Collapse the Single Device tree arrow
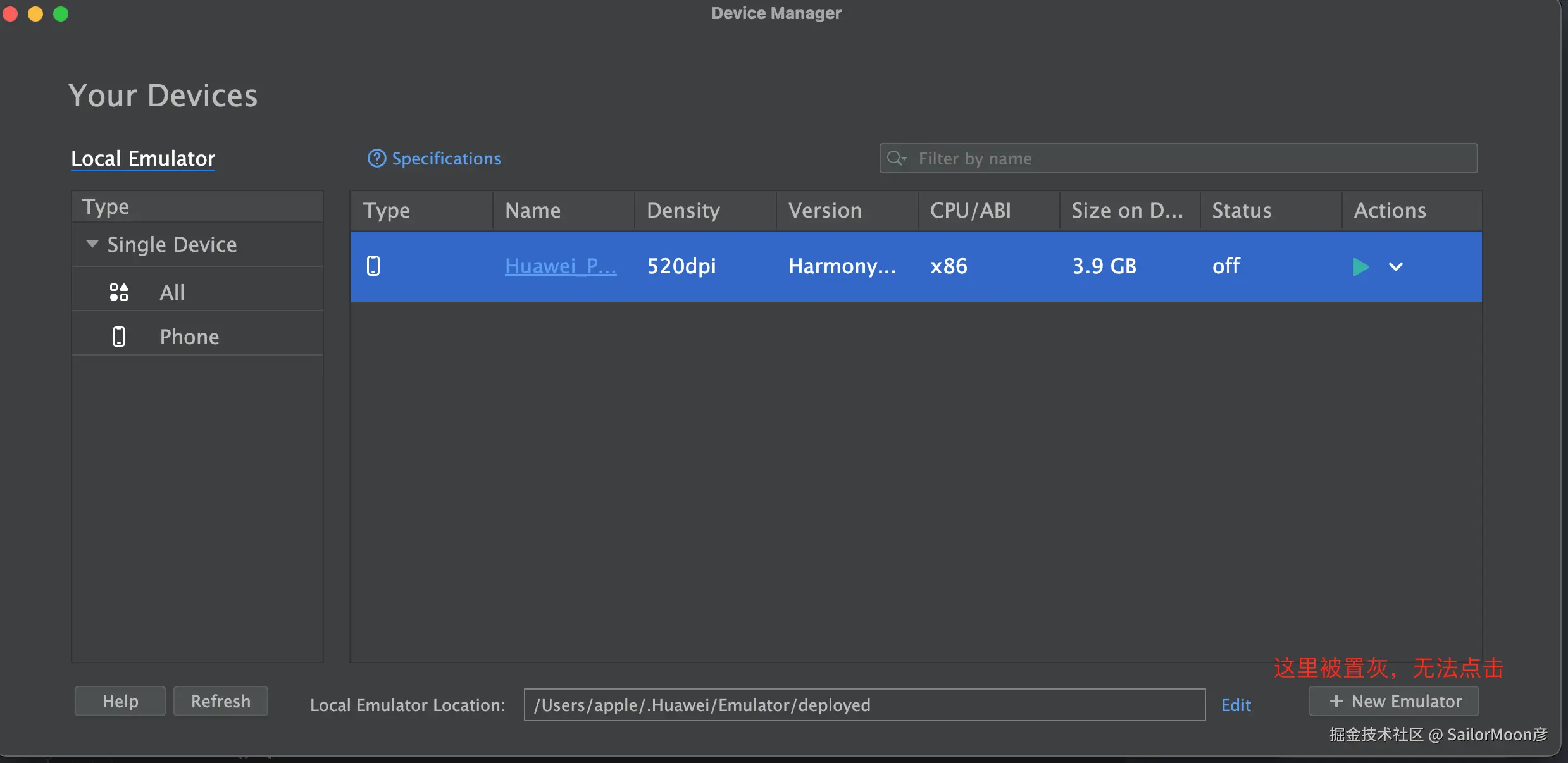 [92, 244]
